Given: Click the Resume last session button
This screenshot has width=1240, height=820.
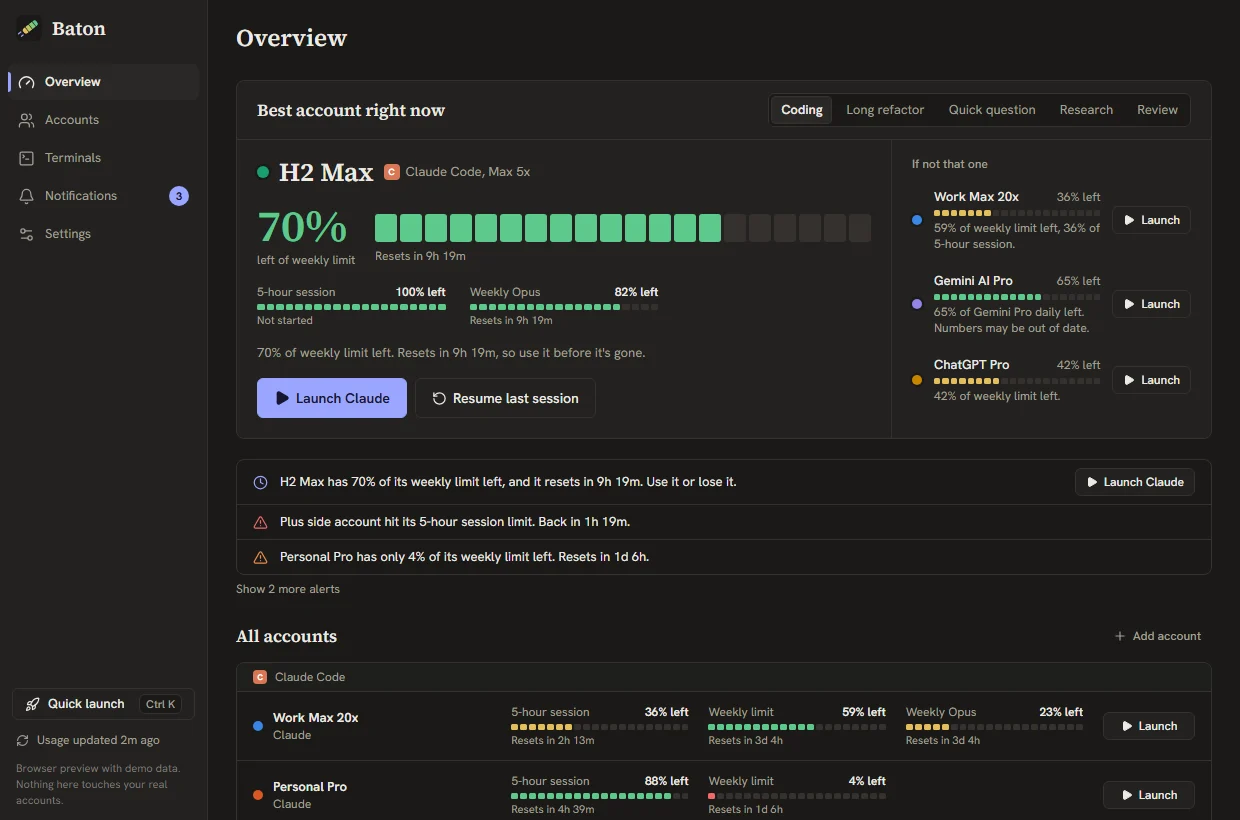Looking at the screenshot, I should tap(505, 398).
